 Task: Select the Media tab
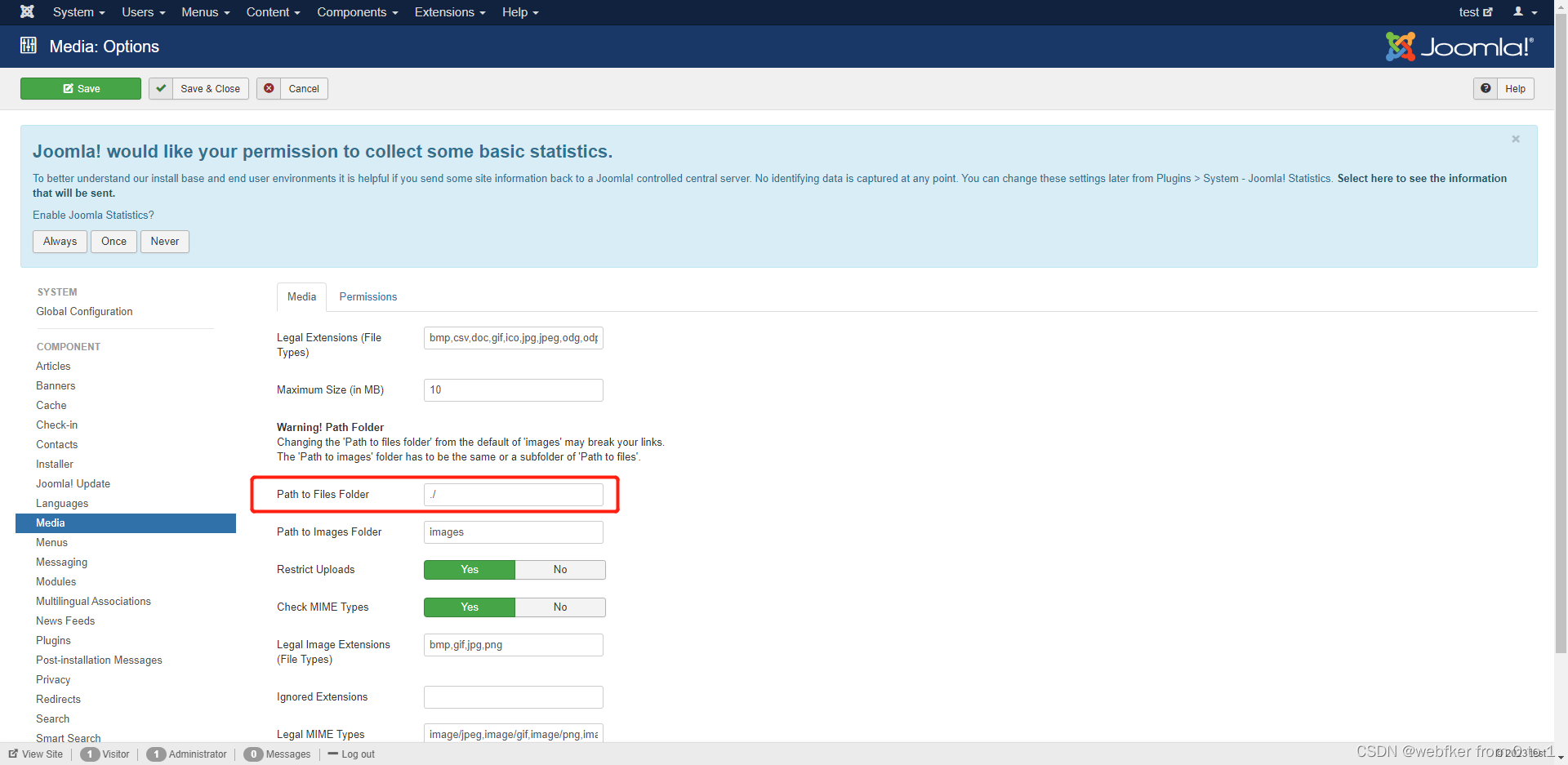tap(301, 297)
